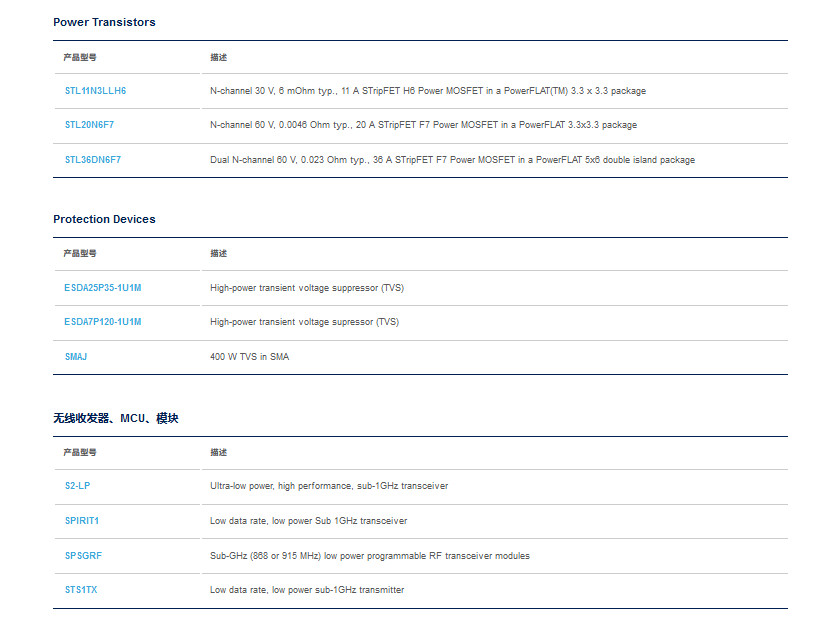This screenshot has height=630, width=815.
Task: Click the "Low data rate, low power sub-1GHz transmitter" text
Action: (307, 589)
